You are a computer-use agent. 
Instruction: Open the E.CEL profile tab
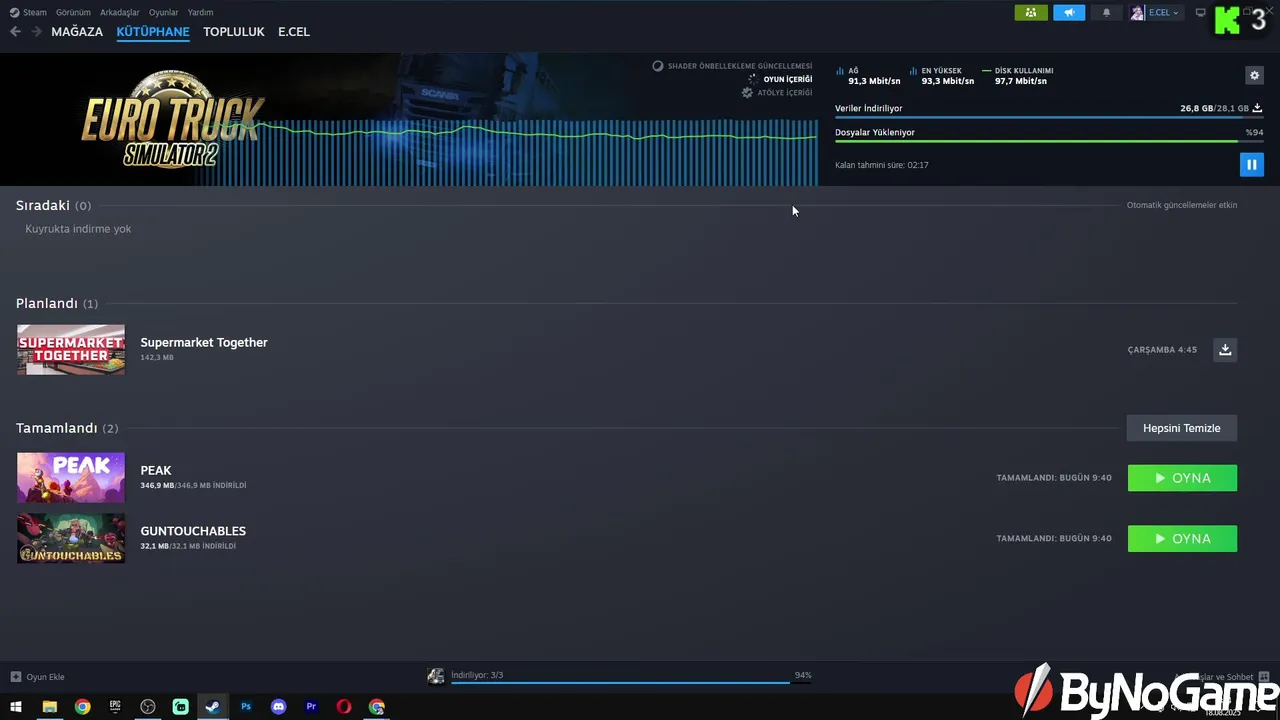click(x=294, y=32)
